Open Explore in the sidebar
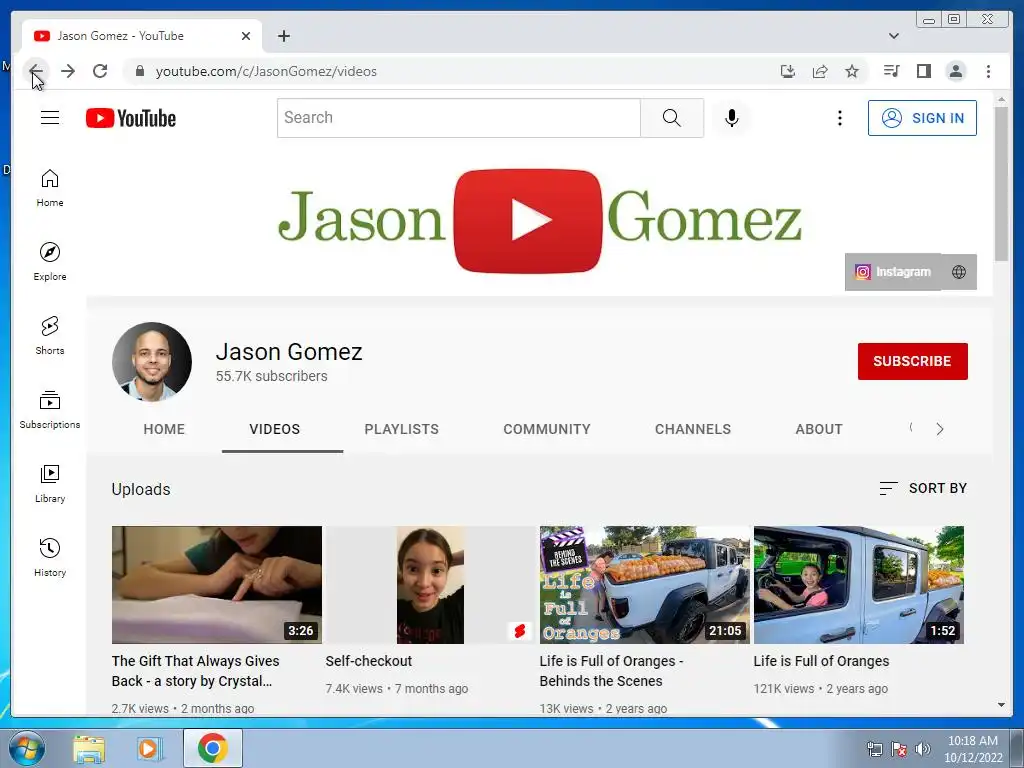This screenshot has width=1024, height=768. coord(50,262)
